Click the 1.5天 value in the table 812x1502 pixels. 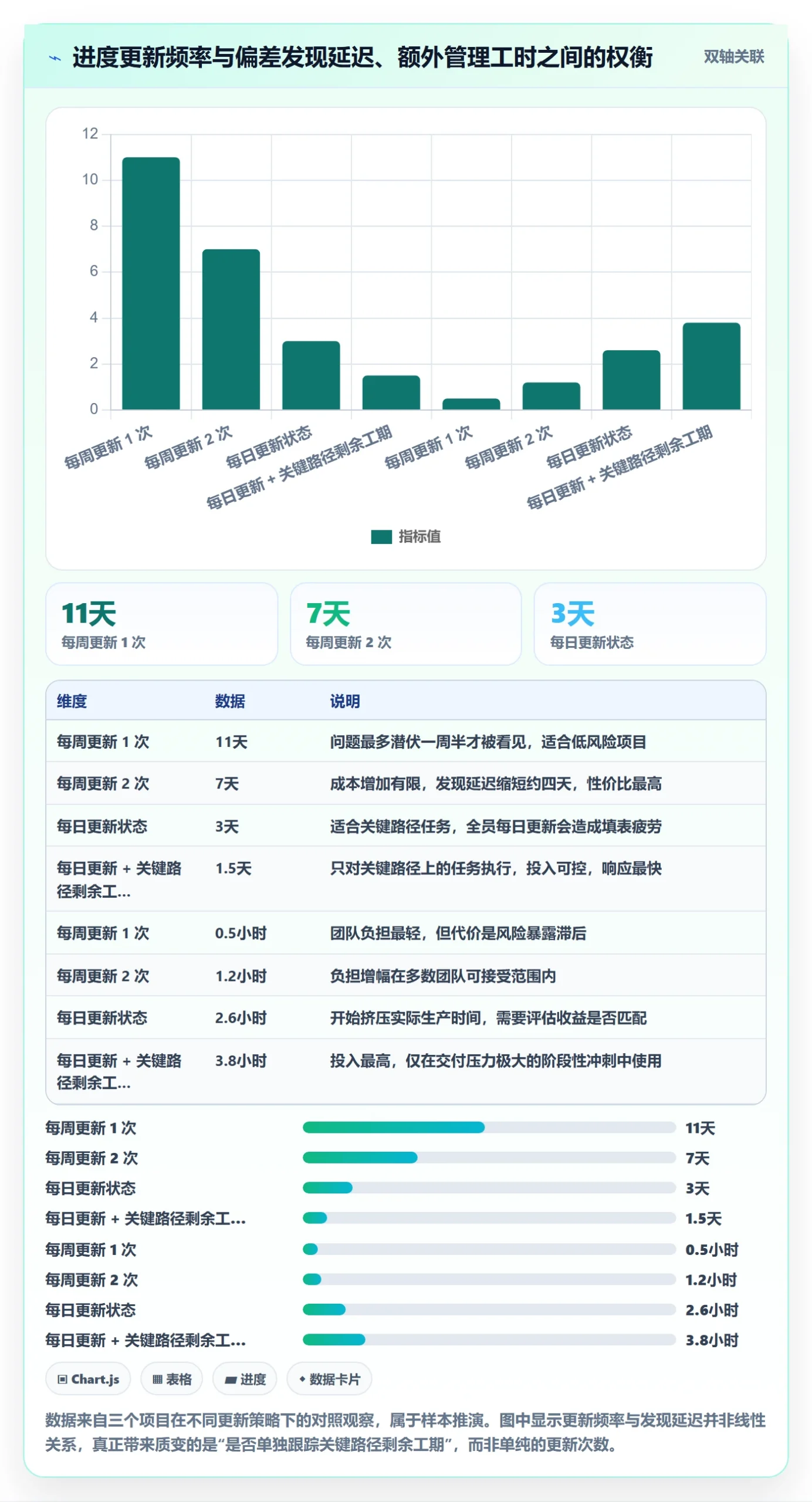233,868
